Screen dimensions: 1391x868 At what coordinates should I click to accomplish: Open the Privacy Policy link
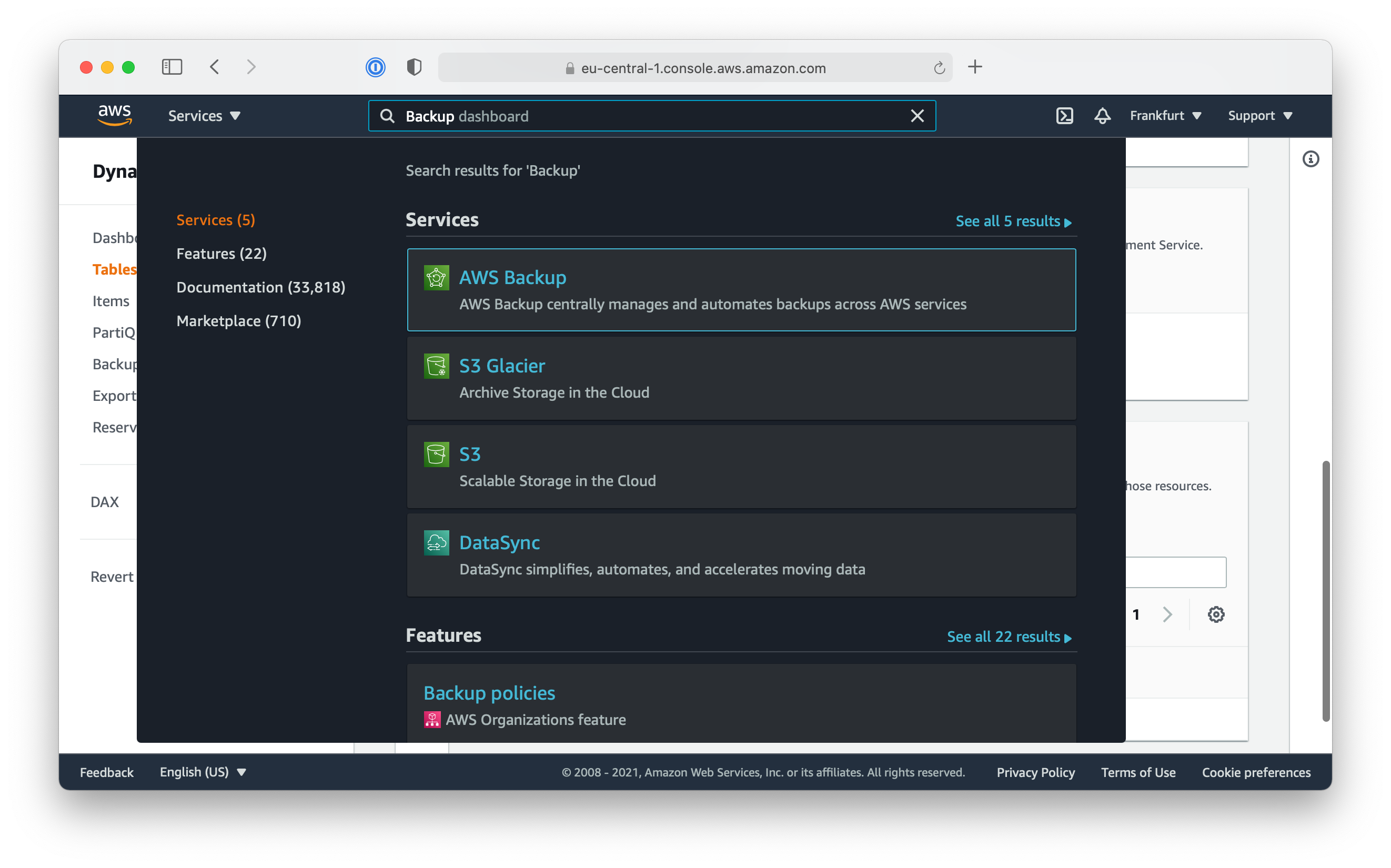coord(1035,772)
